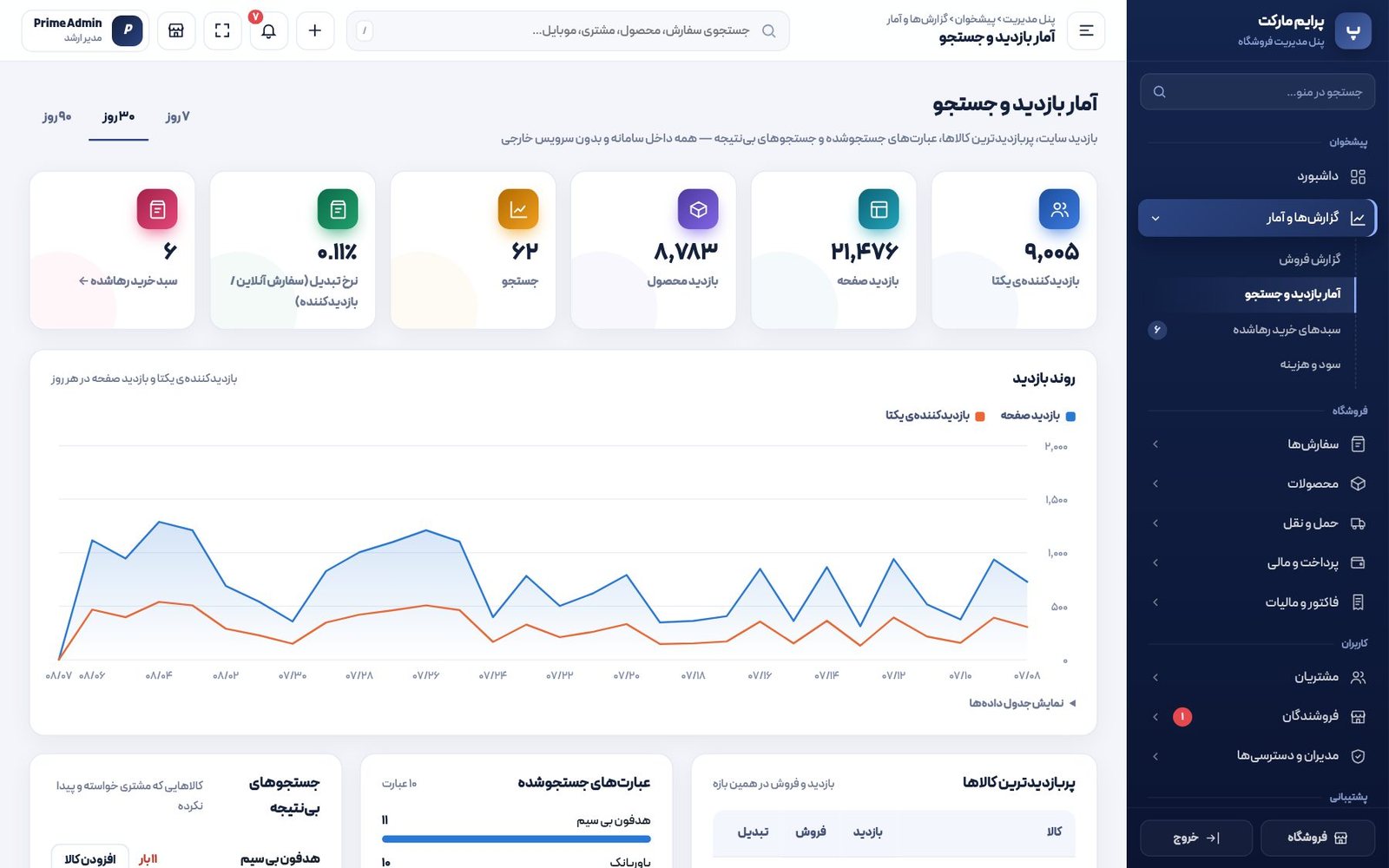Click the plus quick-add icon
The width and height of the screenshot is (1389, 868).
(x=315, y=30)
